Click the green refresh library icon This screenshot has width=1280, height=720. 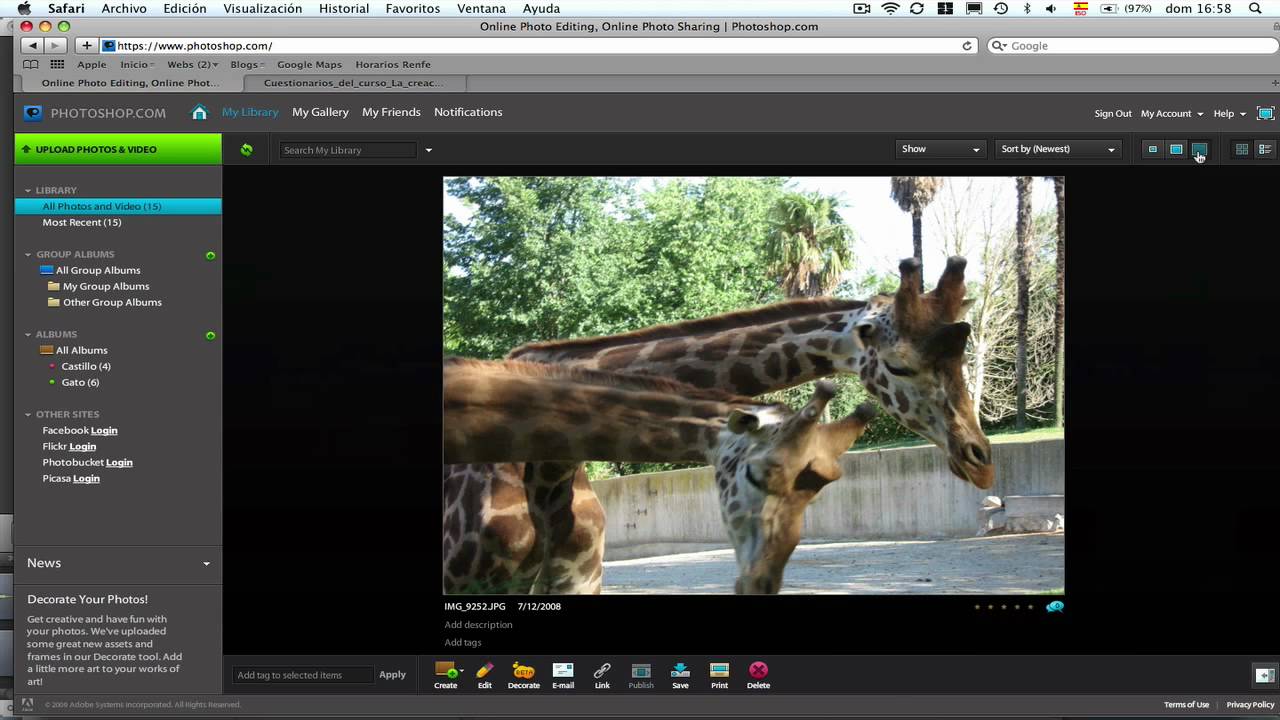tap(246, 150)
